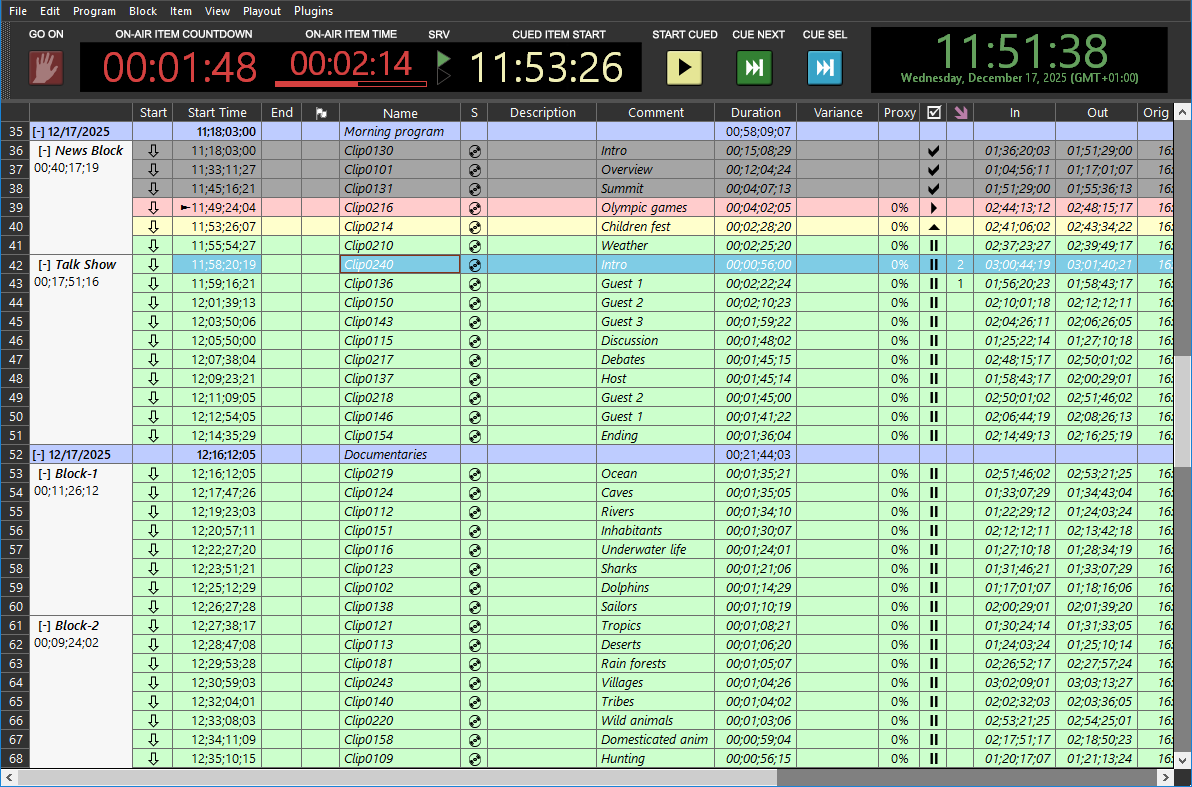Toggle the checkmark for Clip0130

tap(933, 151)
